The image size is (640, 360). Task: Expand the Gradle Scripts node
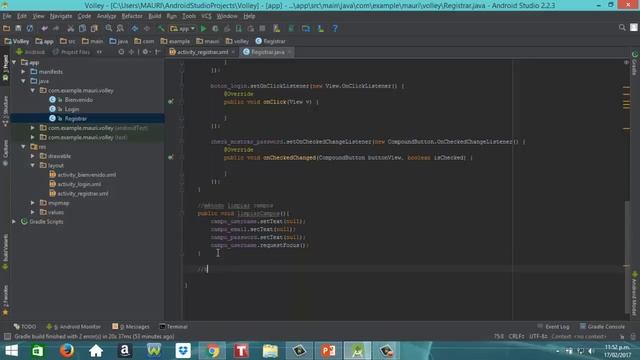coord(14,222)
